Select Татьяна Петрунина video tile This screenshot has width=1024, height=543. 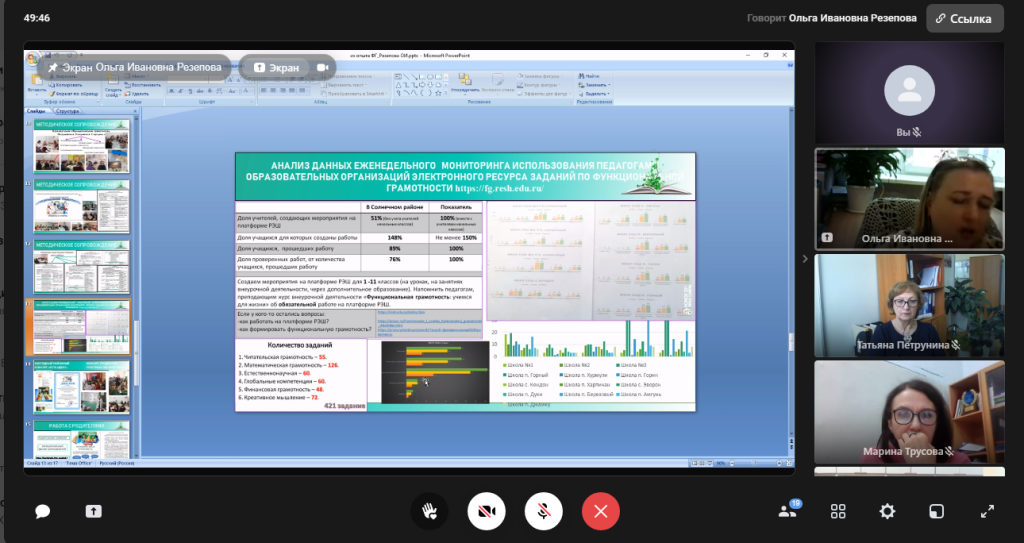pyautogui.click(x=909, y=304)
